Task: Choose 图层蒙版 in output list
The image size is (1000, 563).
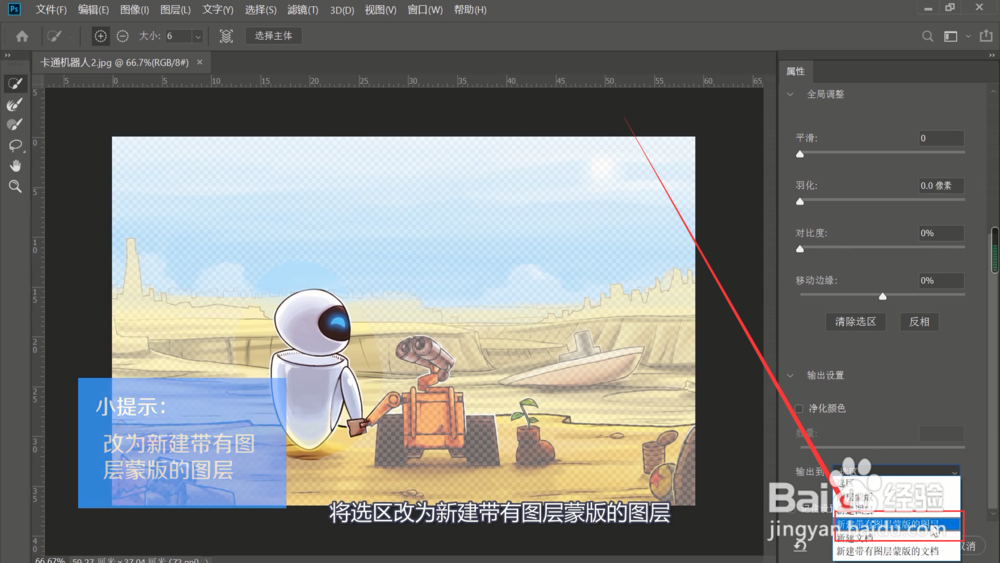Action: point(897,497)
